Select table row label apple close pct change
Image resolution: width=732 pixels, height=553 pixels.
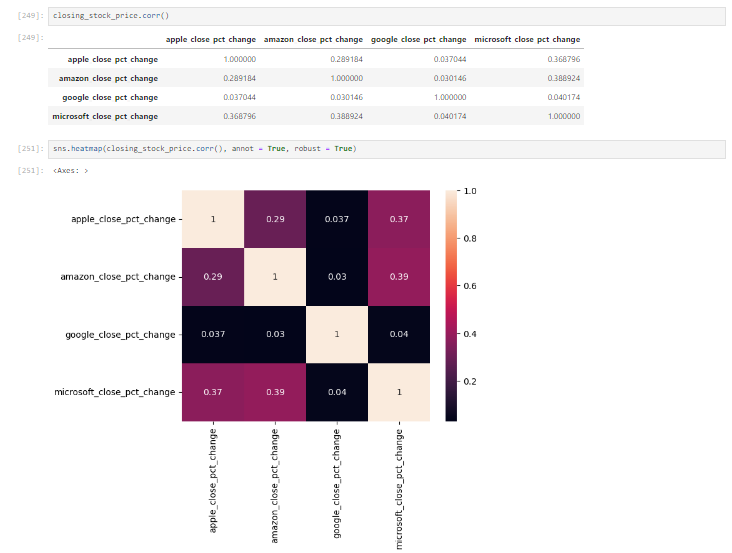click(x=113, y=60)
